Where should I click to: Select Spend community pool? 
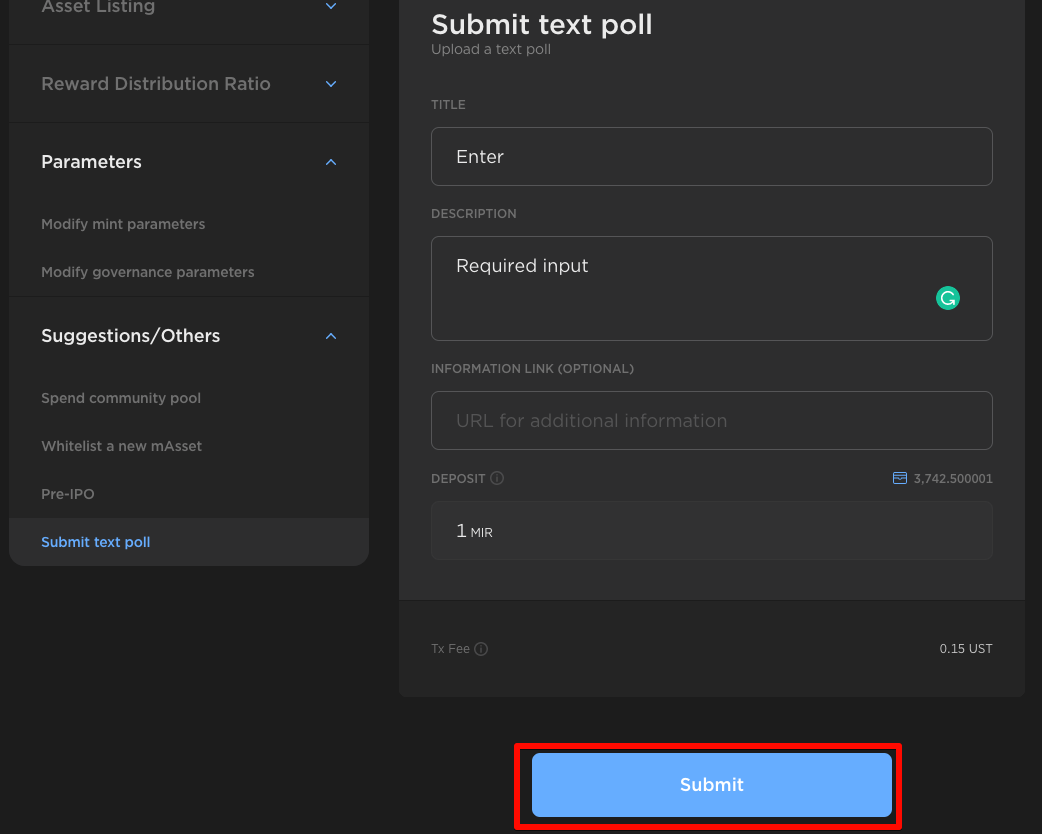(121, 398)
